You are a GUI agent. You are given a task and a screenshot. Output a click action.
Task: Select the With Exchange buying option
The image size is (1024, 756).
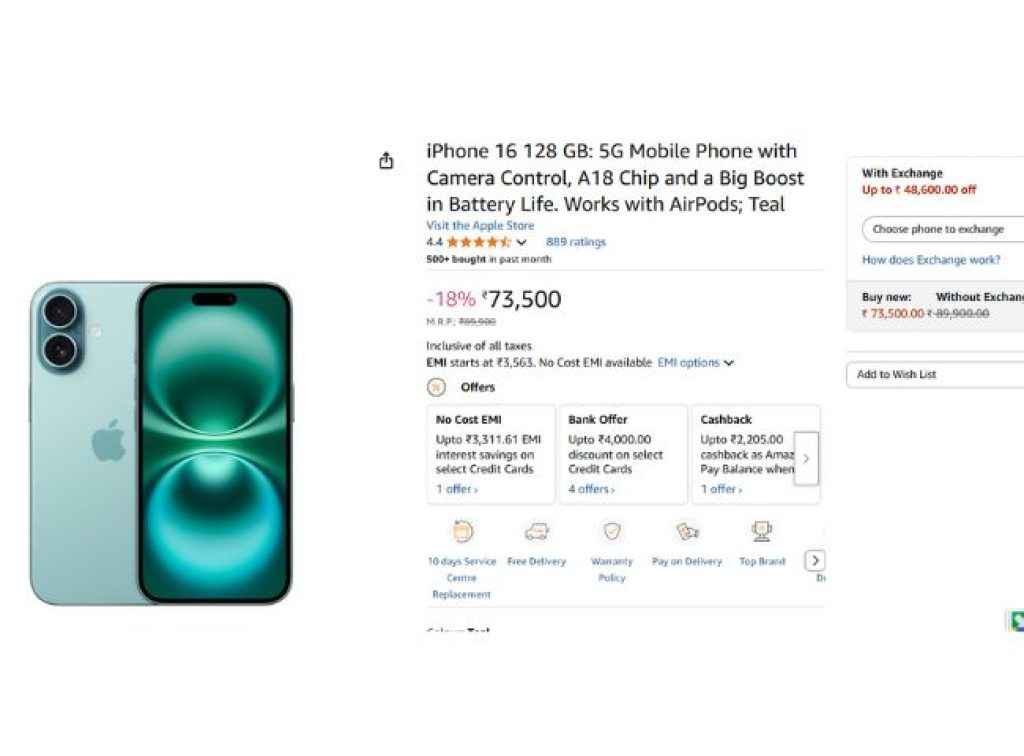tap(901, 173)
